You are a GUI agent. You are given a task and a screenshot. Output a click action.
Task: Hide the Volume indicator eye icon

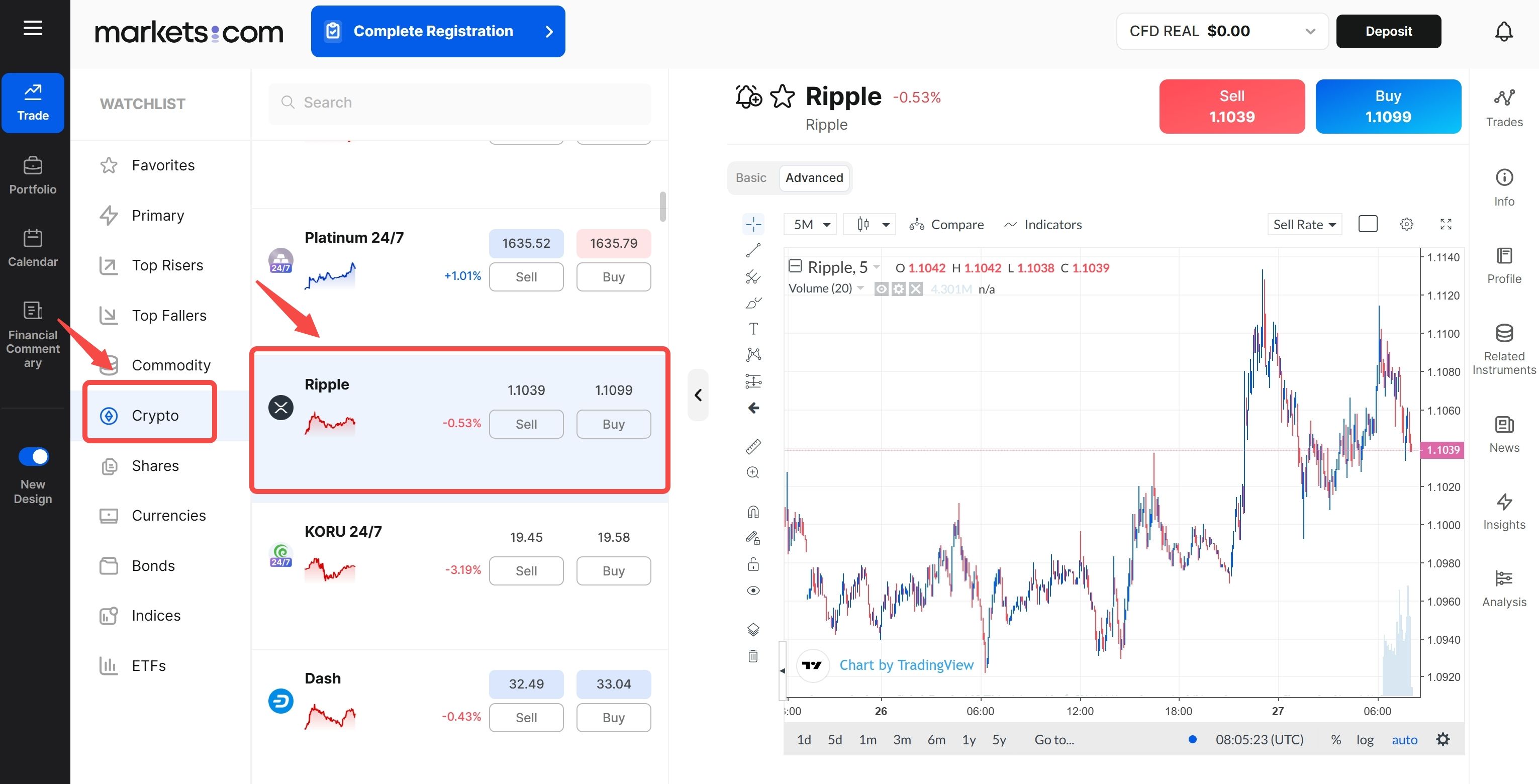tap(881, 289)
